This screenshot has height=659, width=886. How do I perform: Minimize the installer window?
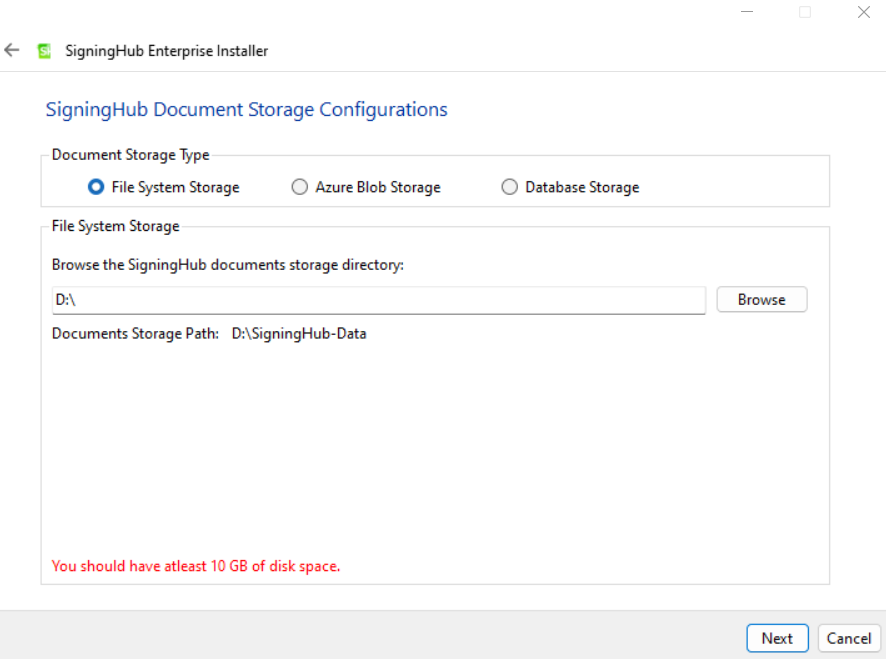click(747, 12)
